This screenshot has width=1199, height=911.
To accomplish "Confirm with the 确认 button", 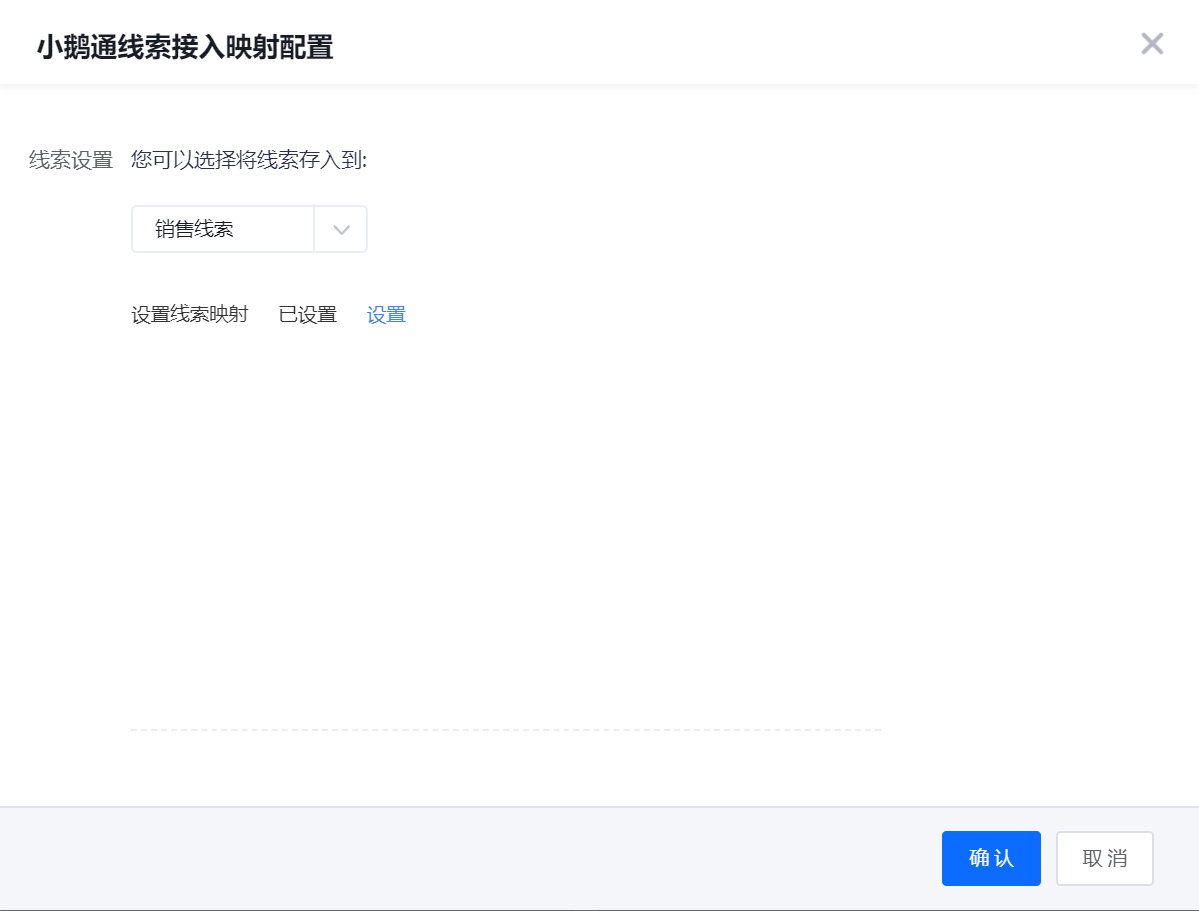I will click(x=991, y=858).
